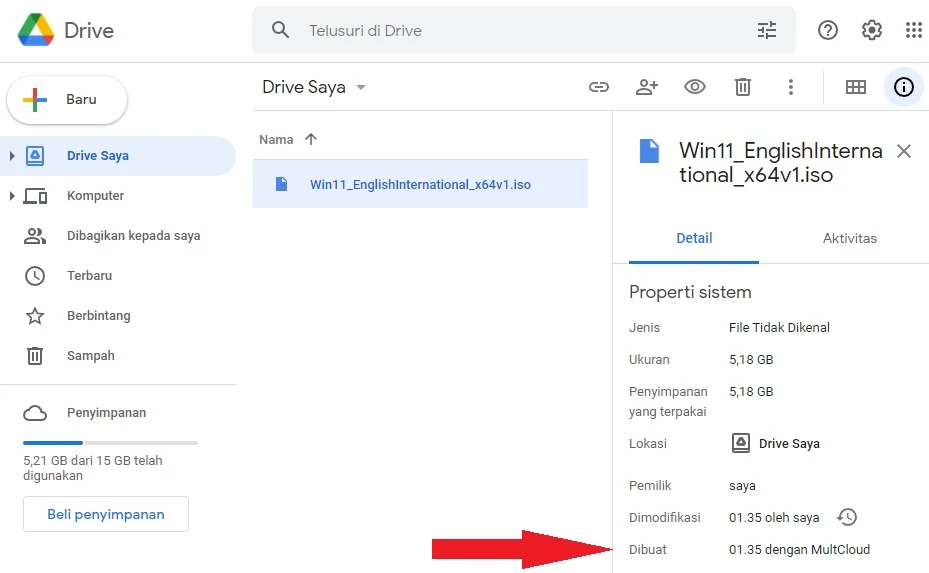Click Beli penyimpanan button

click(x=106, y=514)
